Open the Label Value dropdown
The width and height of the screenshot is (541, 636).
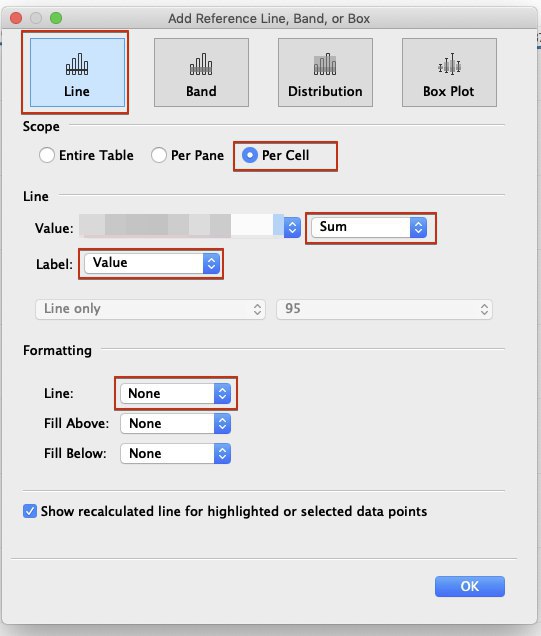tap(152, 263)
